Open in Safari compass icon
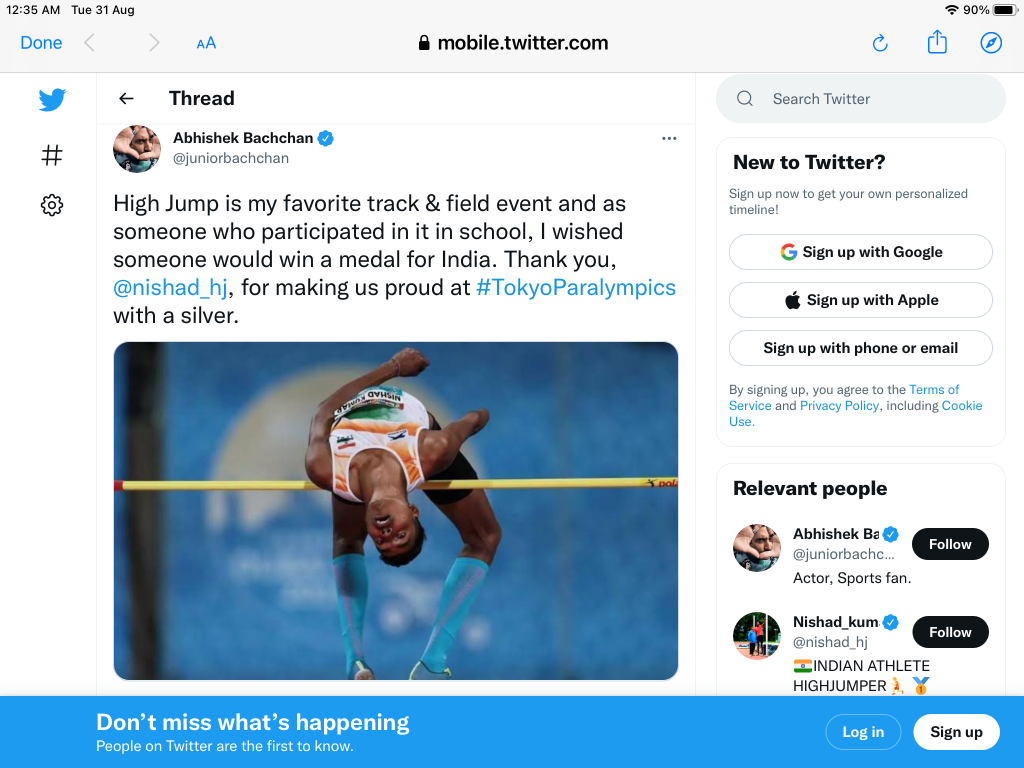1024x768 pixels. [991, 43]
